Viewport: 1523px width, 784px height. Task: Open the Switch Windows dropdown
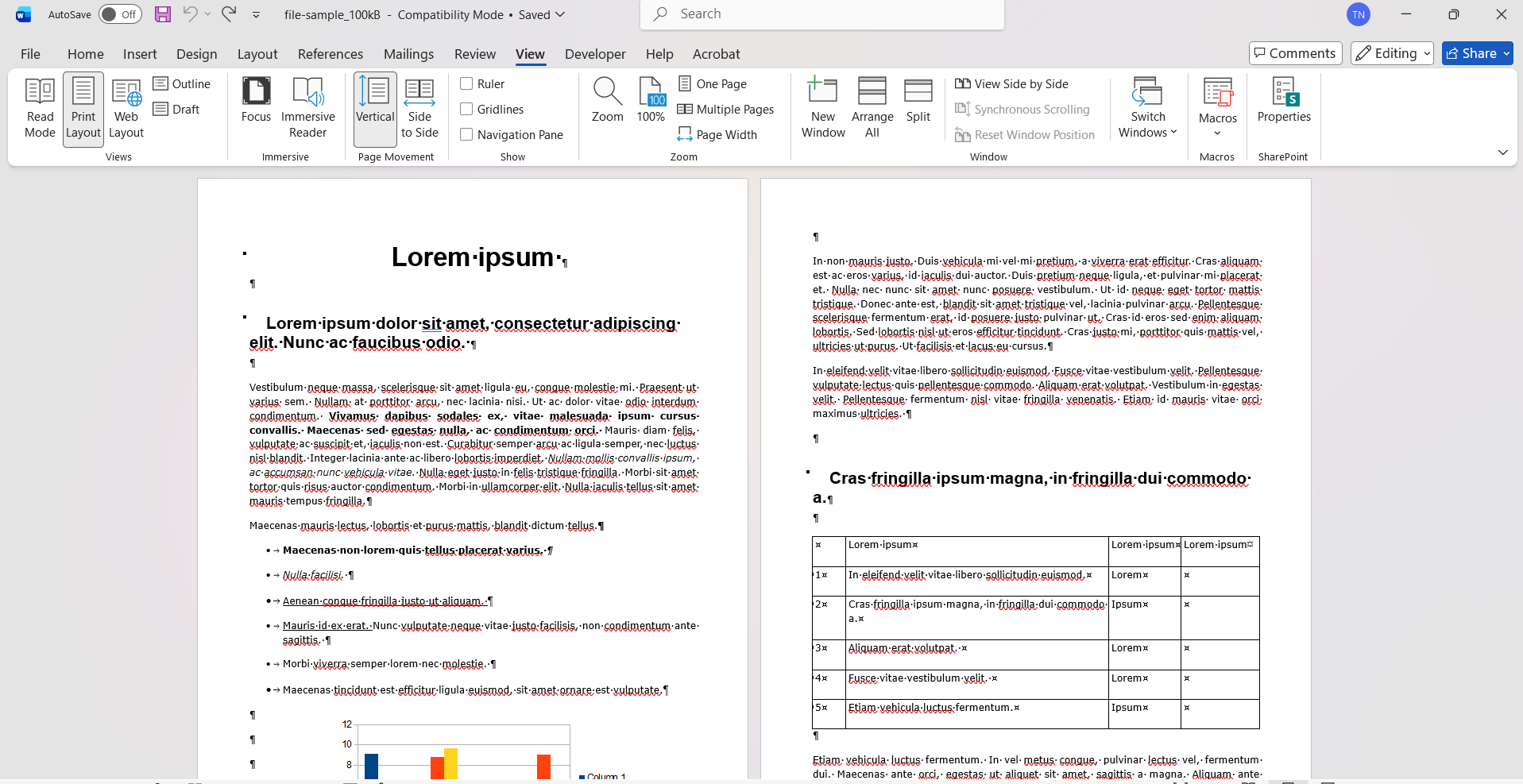[1148, 109]
